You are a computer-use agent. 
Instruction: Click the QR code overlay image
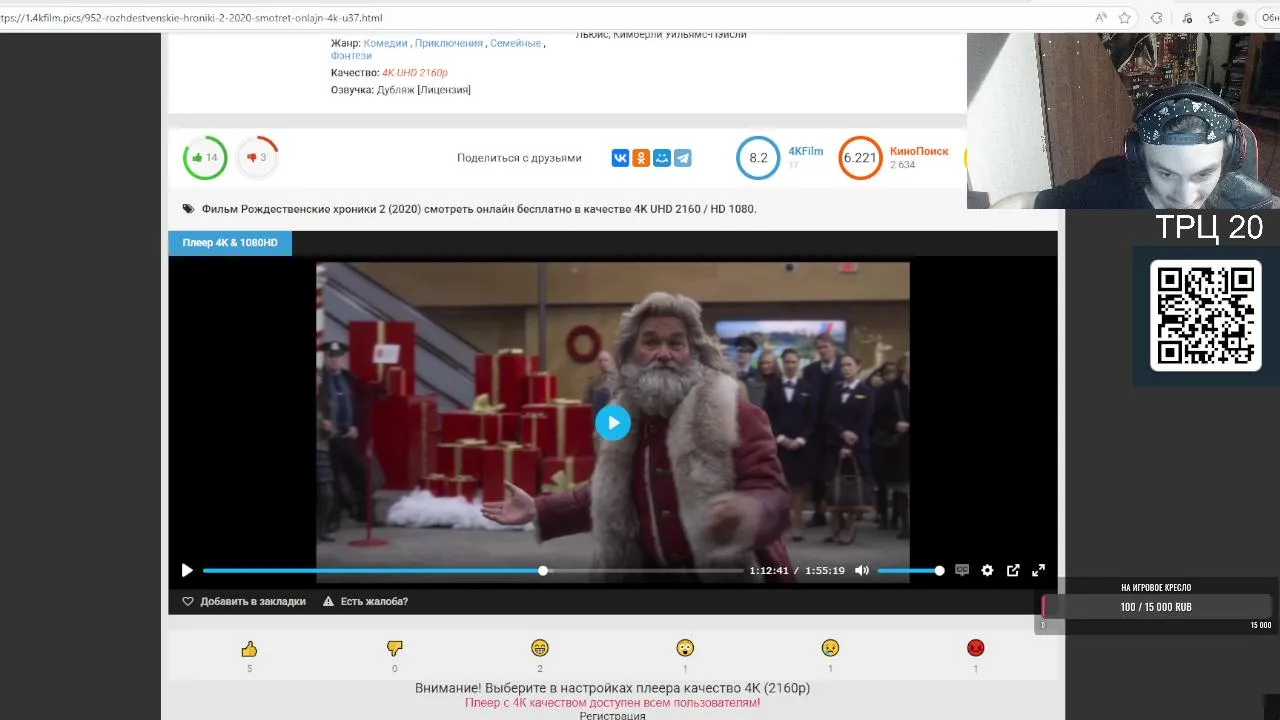tap(1206, 315)
